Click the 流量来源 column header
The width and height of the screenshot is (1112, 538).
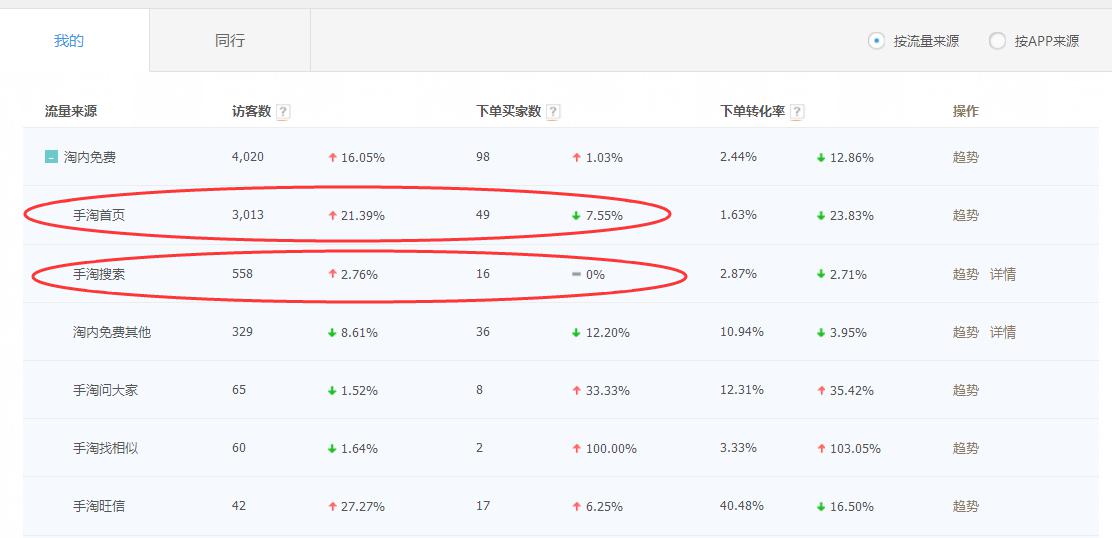click(71, 111)
